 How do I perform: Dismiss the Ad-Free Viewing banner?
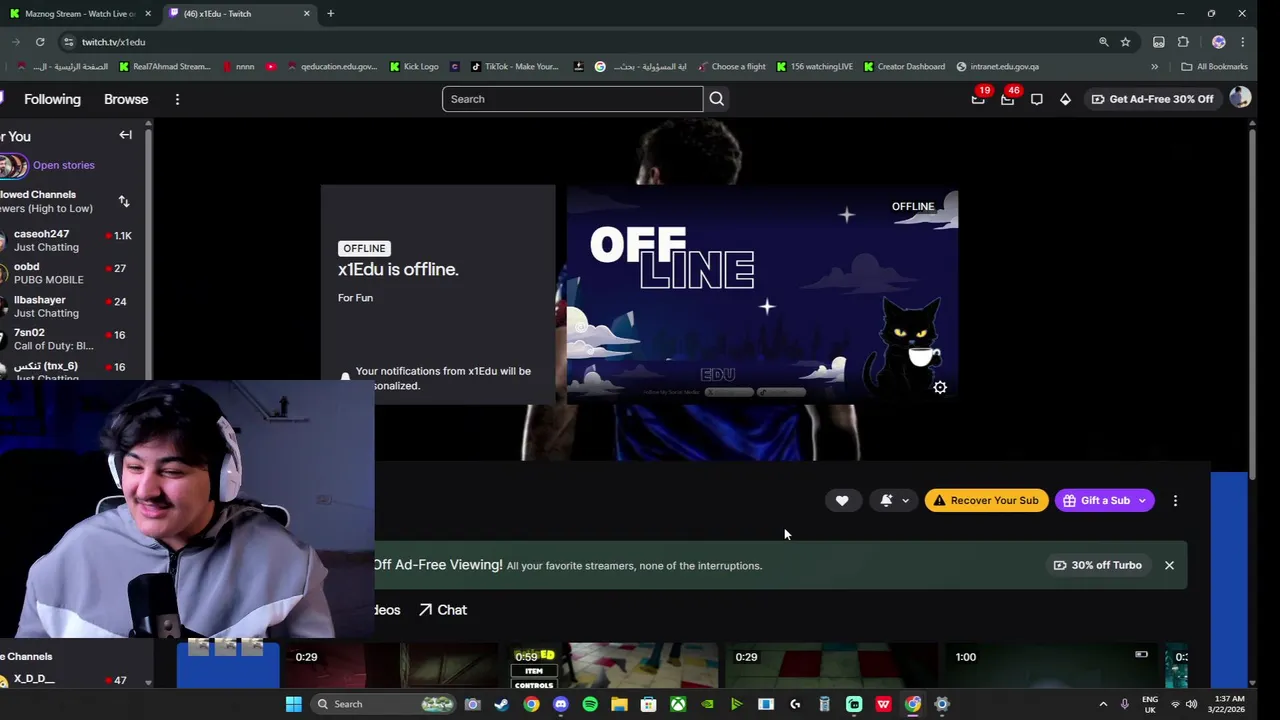pos(1169,565)
